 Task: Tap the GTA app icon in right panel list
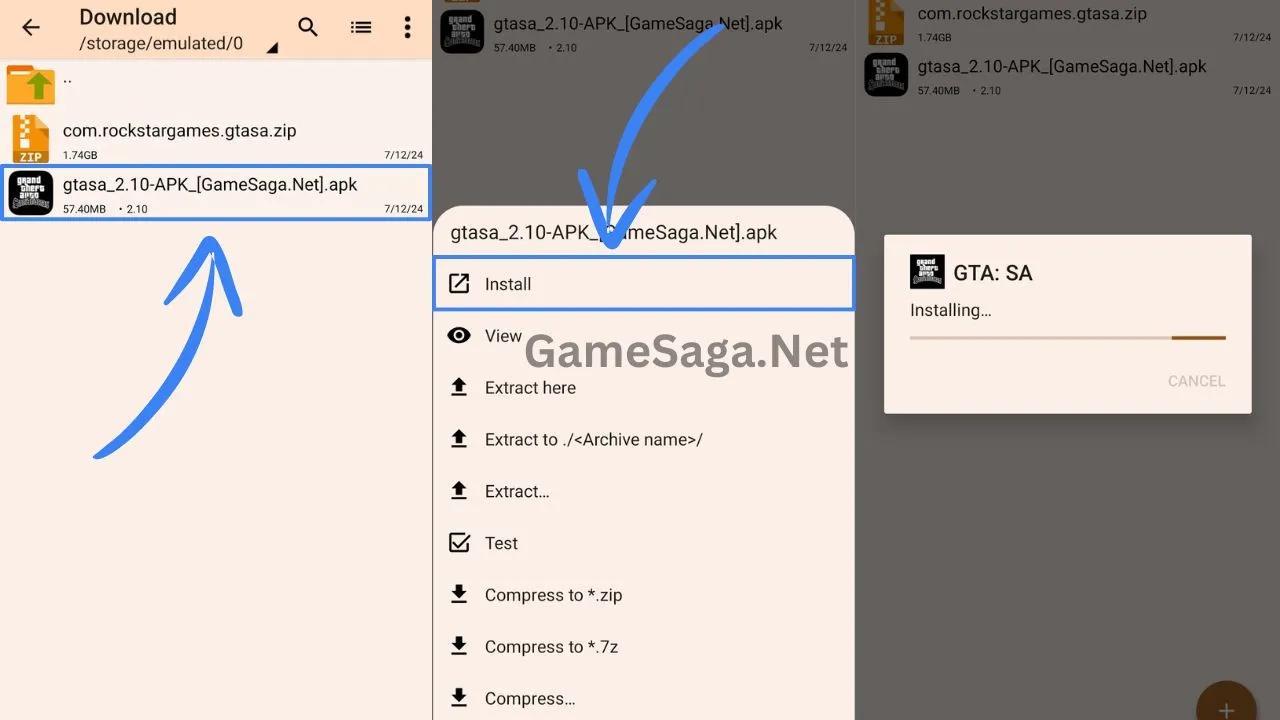(x=886, y=75)
